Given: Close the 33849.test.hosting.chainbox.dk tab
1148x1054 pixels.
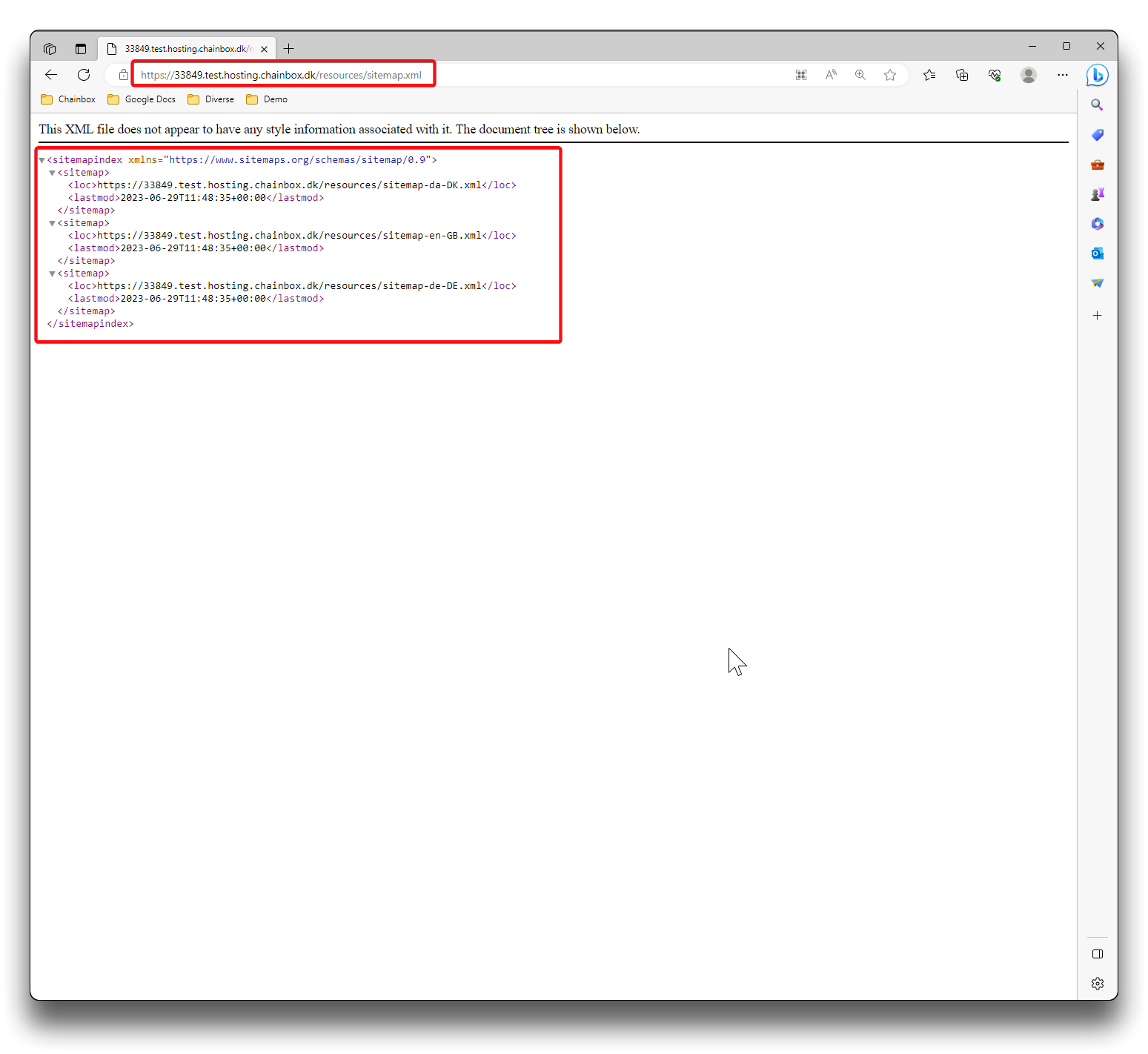Looking at the screenshot, I should [264, 49].
